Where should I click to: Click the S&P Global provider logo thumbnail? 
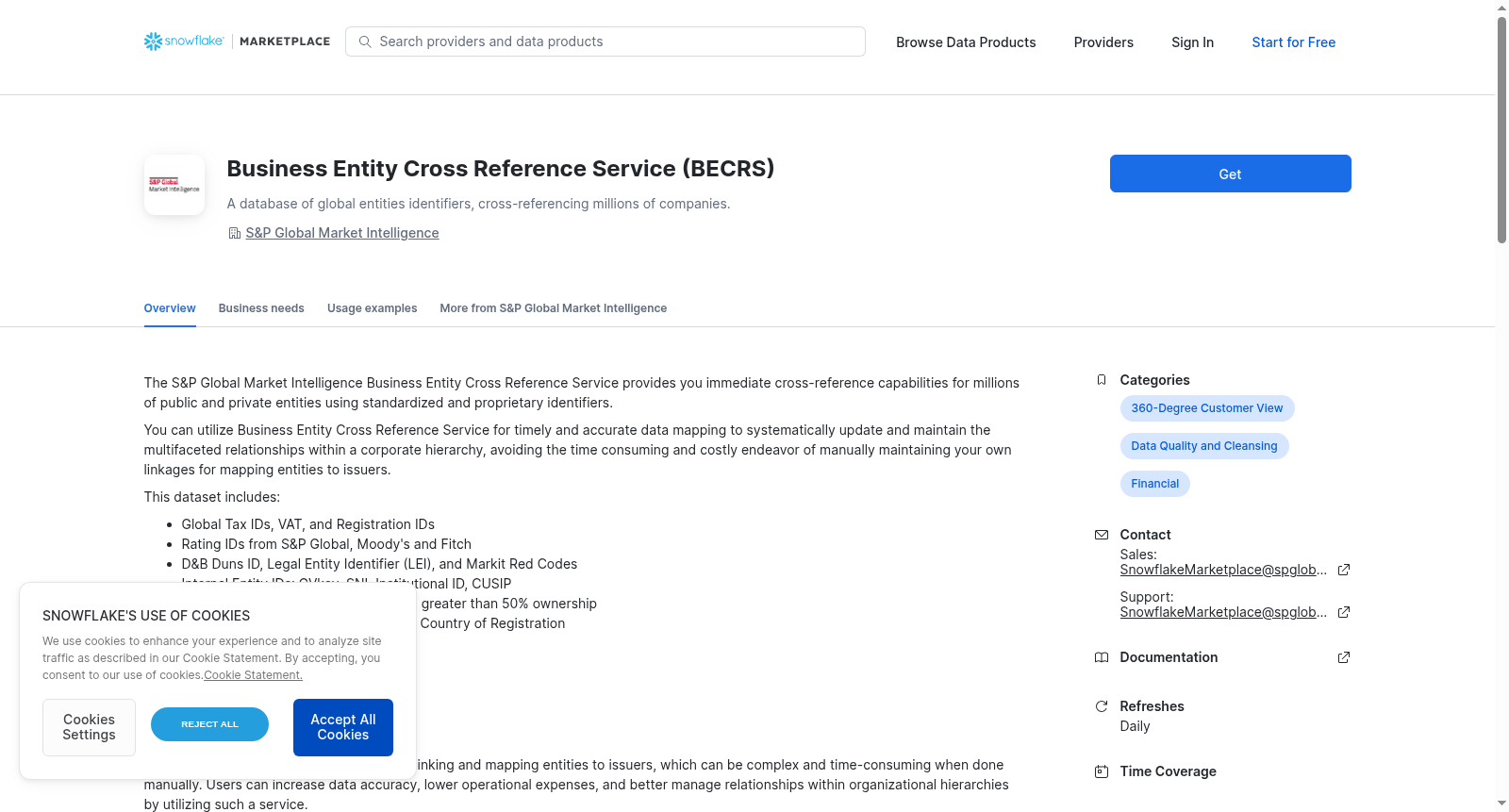point(174,185)
